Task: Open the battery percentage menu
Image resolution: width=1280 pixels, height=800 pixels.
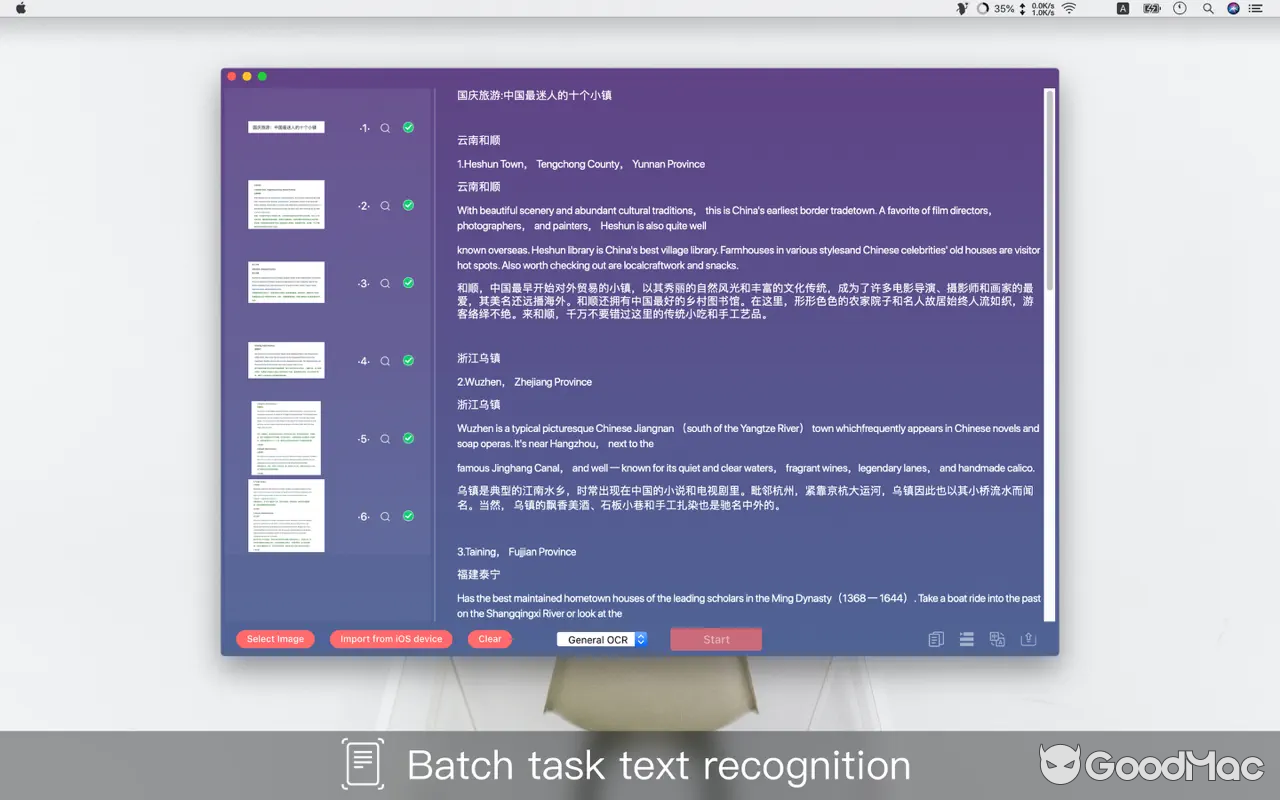Action: pyautogui.click(x=1001, y=8)
